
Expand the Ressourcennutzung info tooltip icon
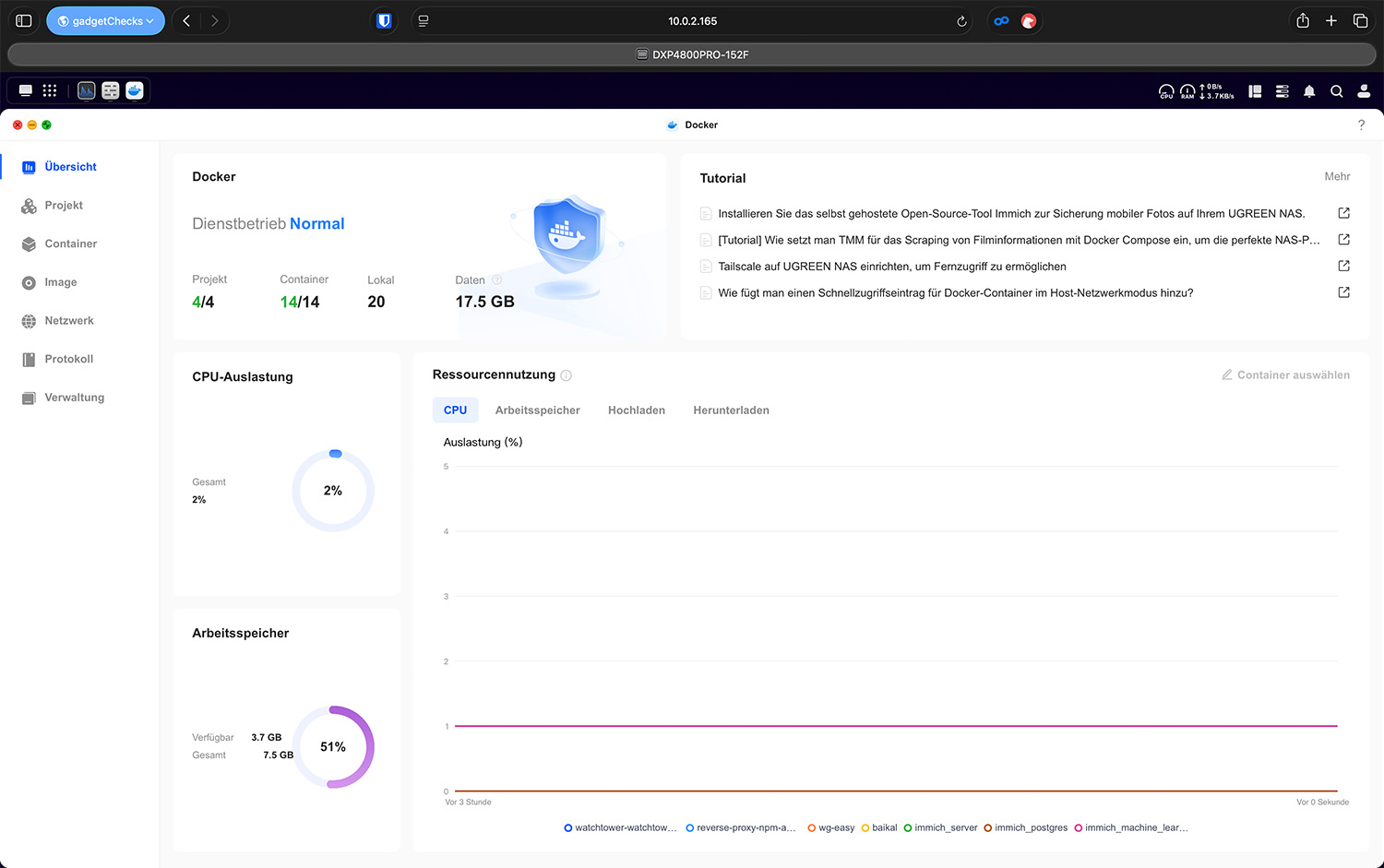(x=567, y=375)
